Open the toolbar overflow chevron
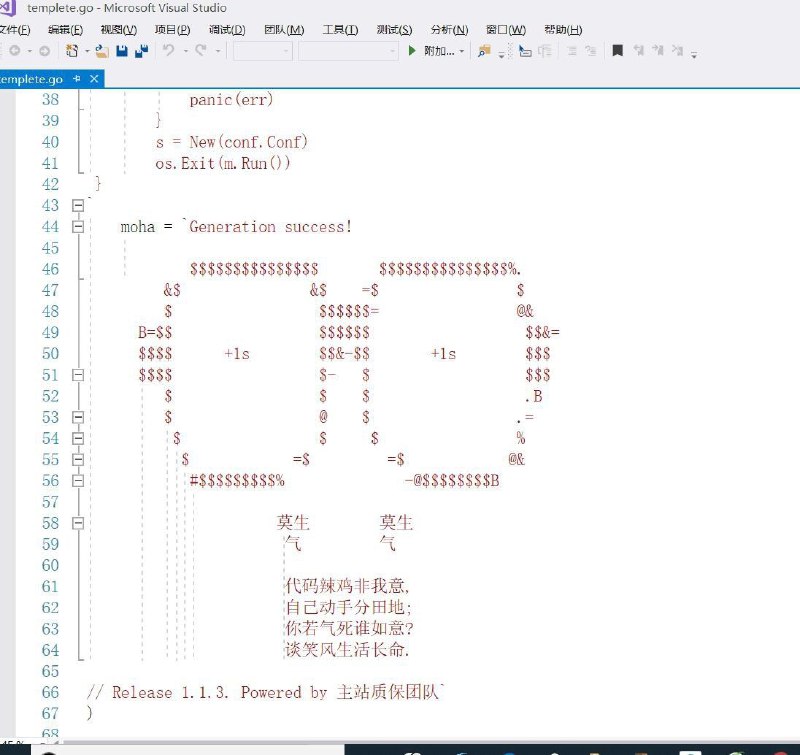This screenshot has width=800, height=755. point(693,55)
